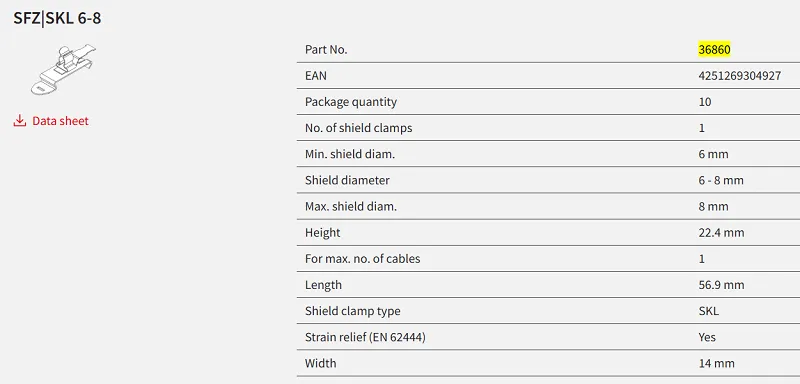This screenshot has width=800, height=384.
Task: Select the highlighted part number 36860
Action: point(714,49)
